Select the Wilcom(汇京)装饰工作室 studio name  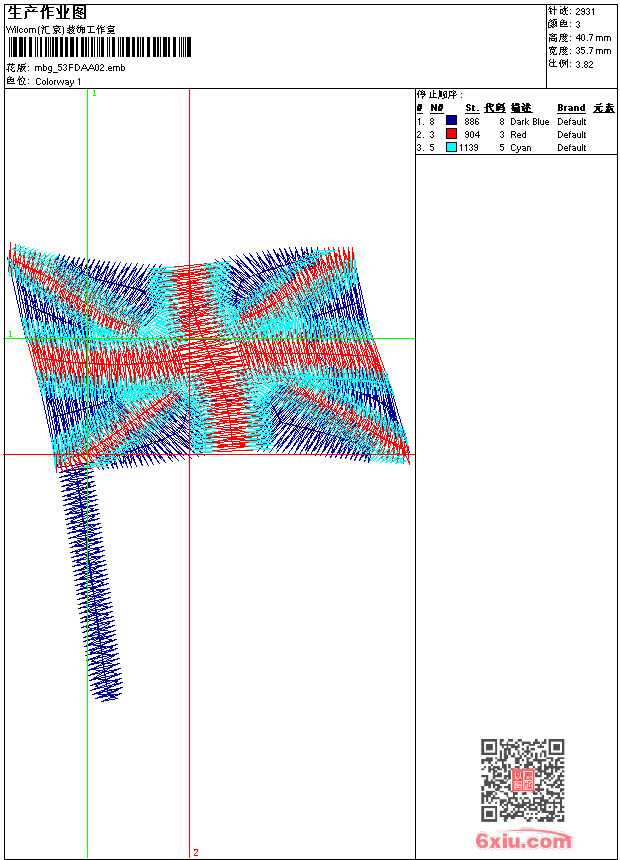[x=61, y=30]
